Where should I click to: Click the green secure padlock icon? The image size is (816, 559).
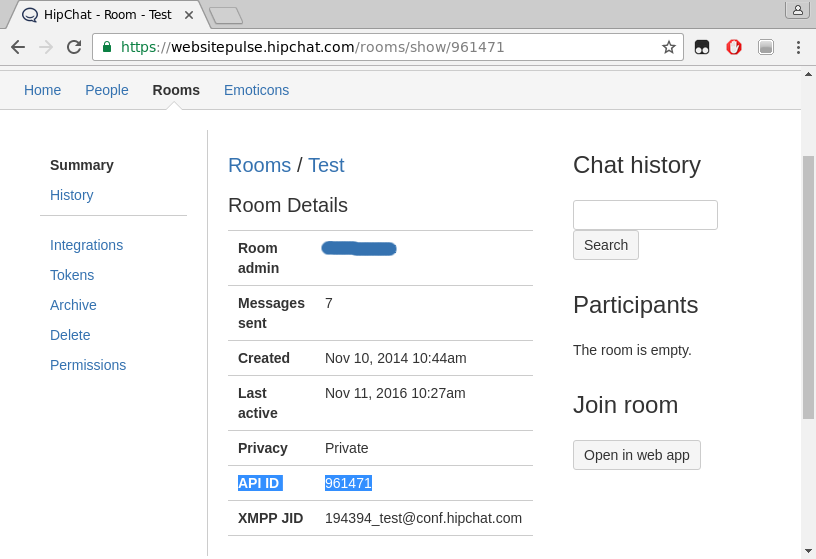pyautogui.click(x=107, y=47)
